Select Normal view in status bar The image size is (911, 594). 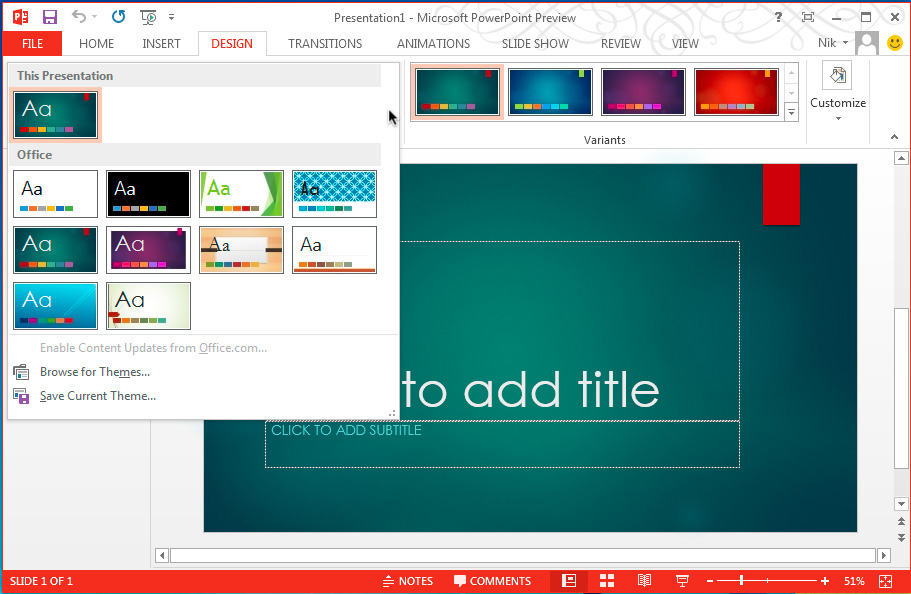568,581
